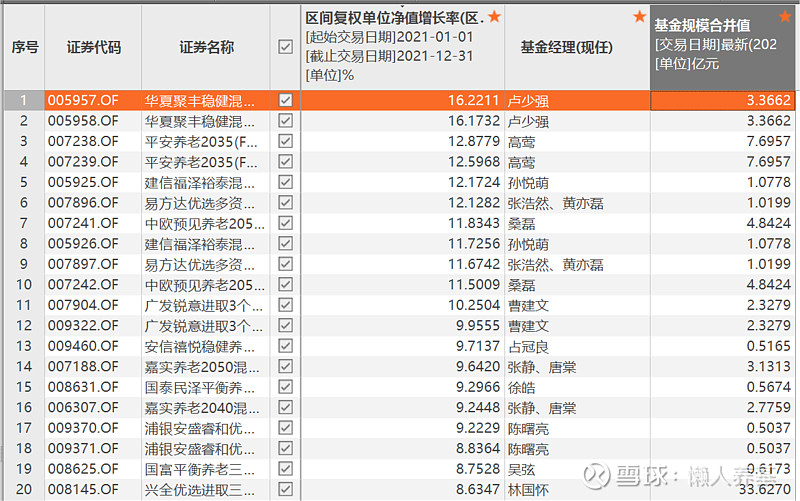Click fund manager 林国怀
Screen dimensions: 800x501
528,490
